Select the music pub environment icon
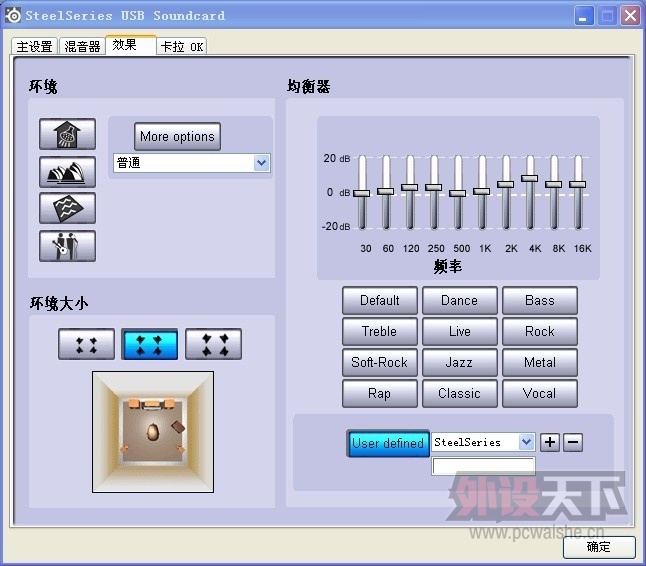The height and width of the screenshot is (566, 646). pos(68,246)
